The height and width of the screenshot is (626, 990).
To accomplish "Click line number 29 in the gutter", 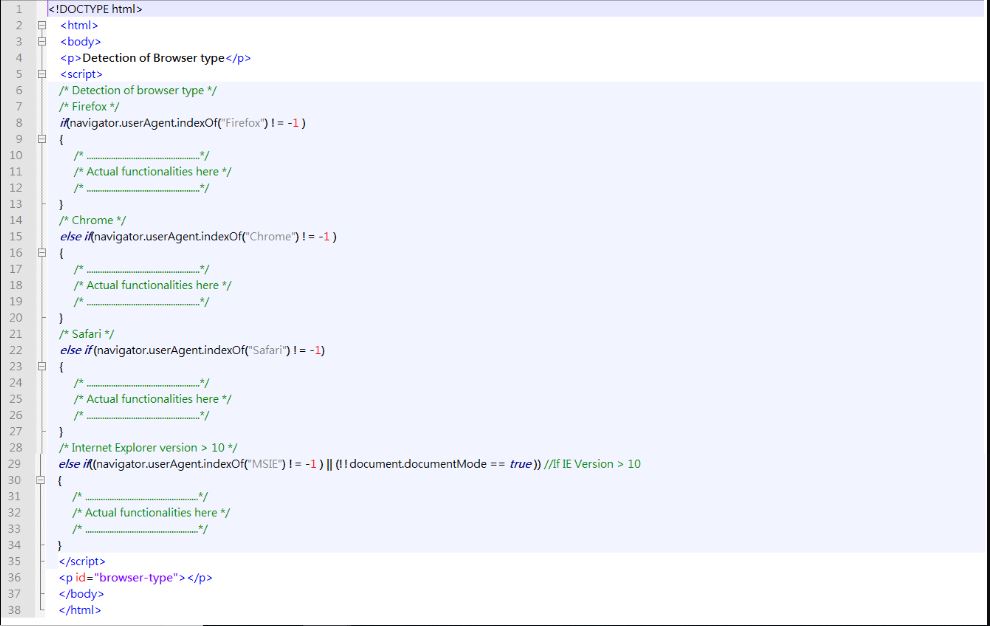I will [x=16, y=464].
